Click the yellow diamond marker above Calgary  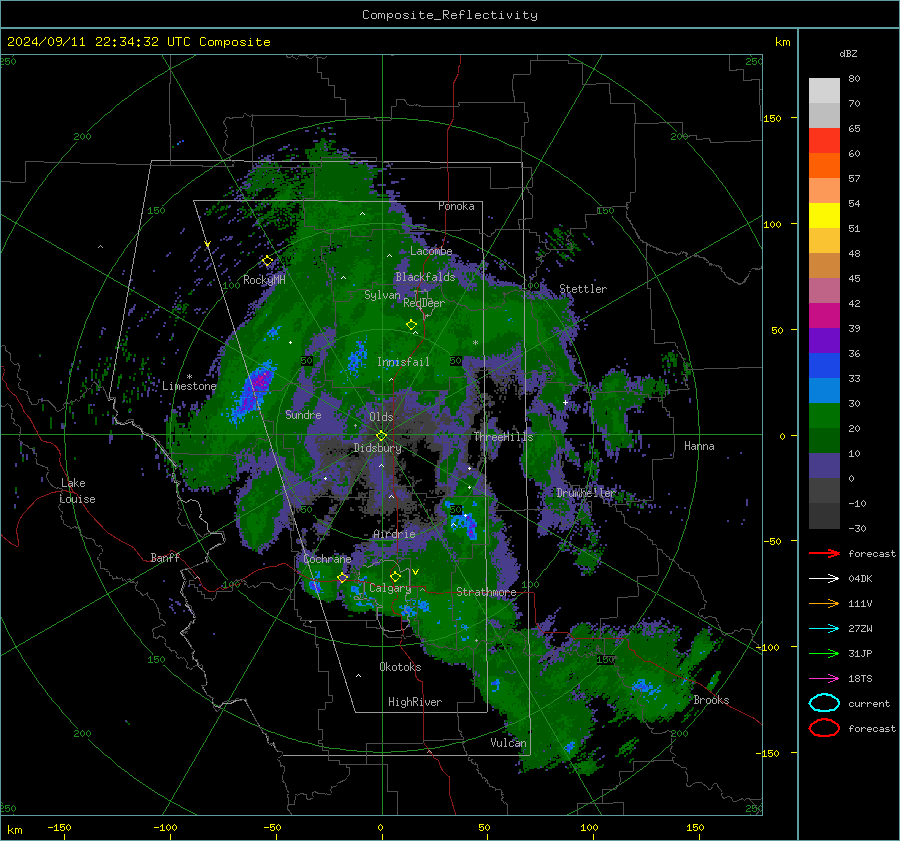395,576
